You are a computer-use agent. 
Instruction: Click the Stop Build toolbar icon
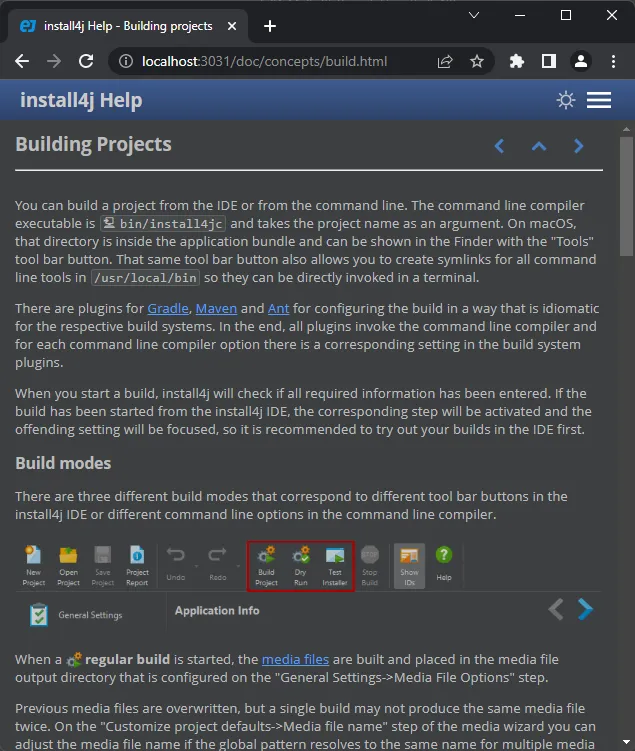[370, 566]
